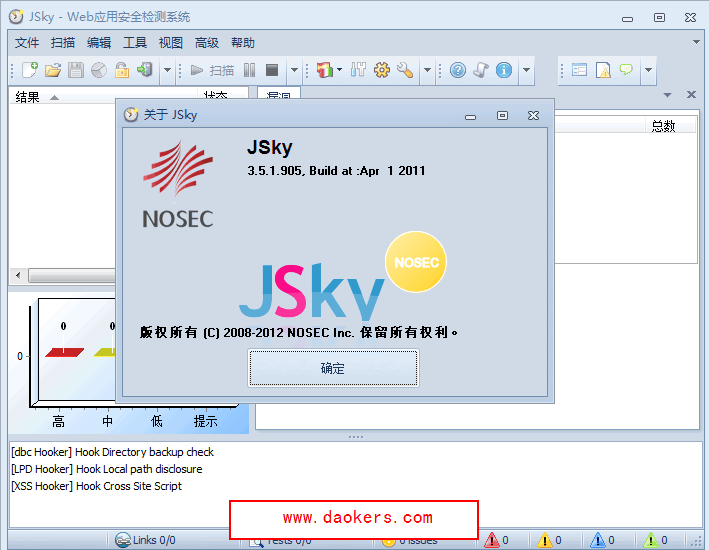Click the pie chart report icon
Image resolution: width=709 pixels, height=550 pixels.
click(x=99, y=70)
